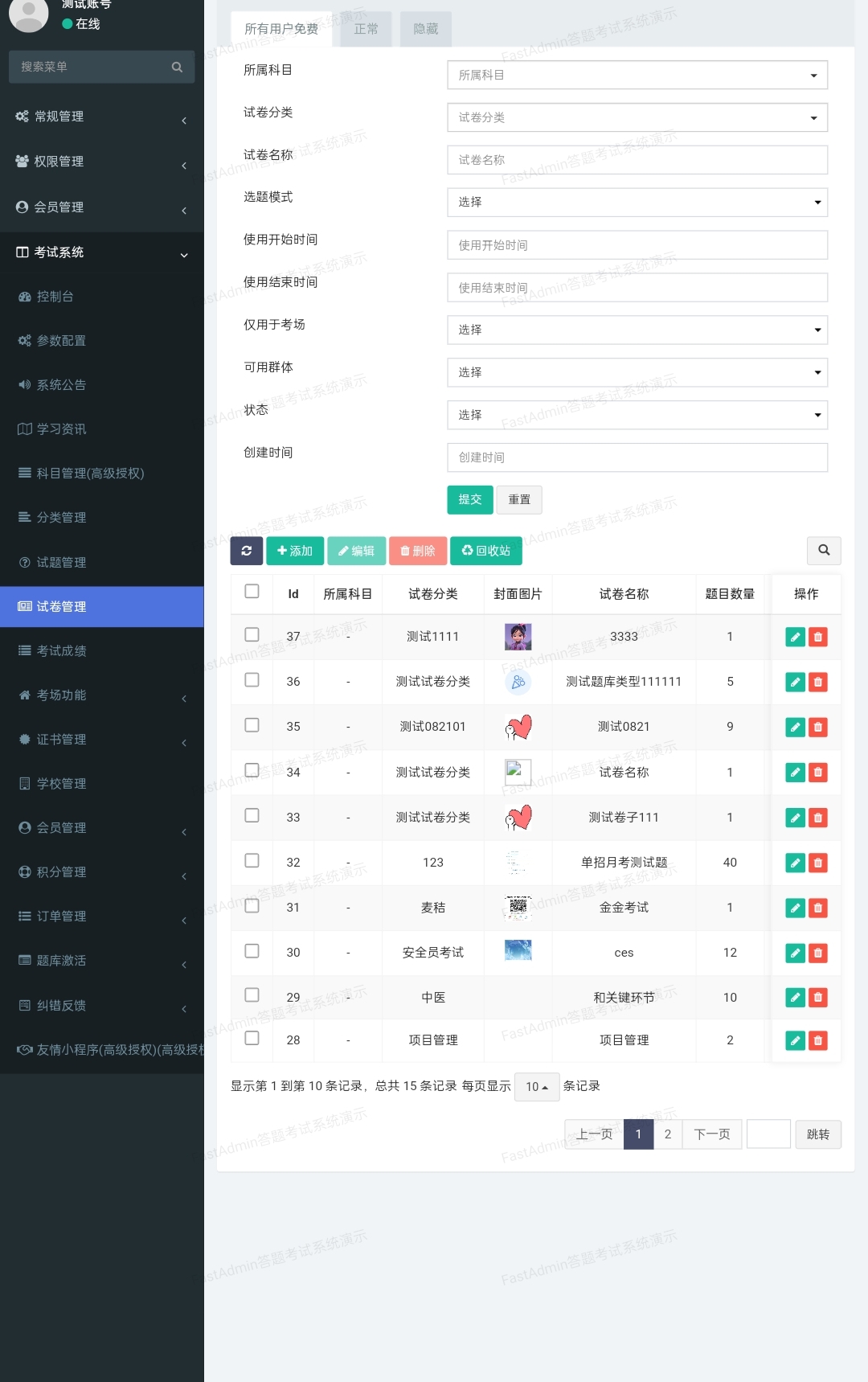The image size is (868, 1382).
Task: Focus the 试卷名称 input field
Action: click(637, 160)
